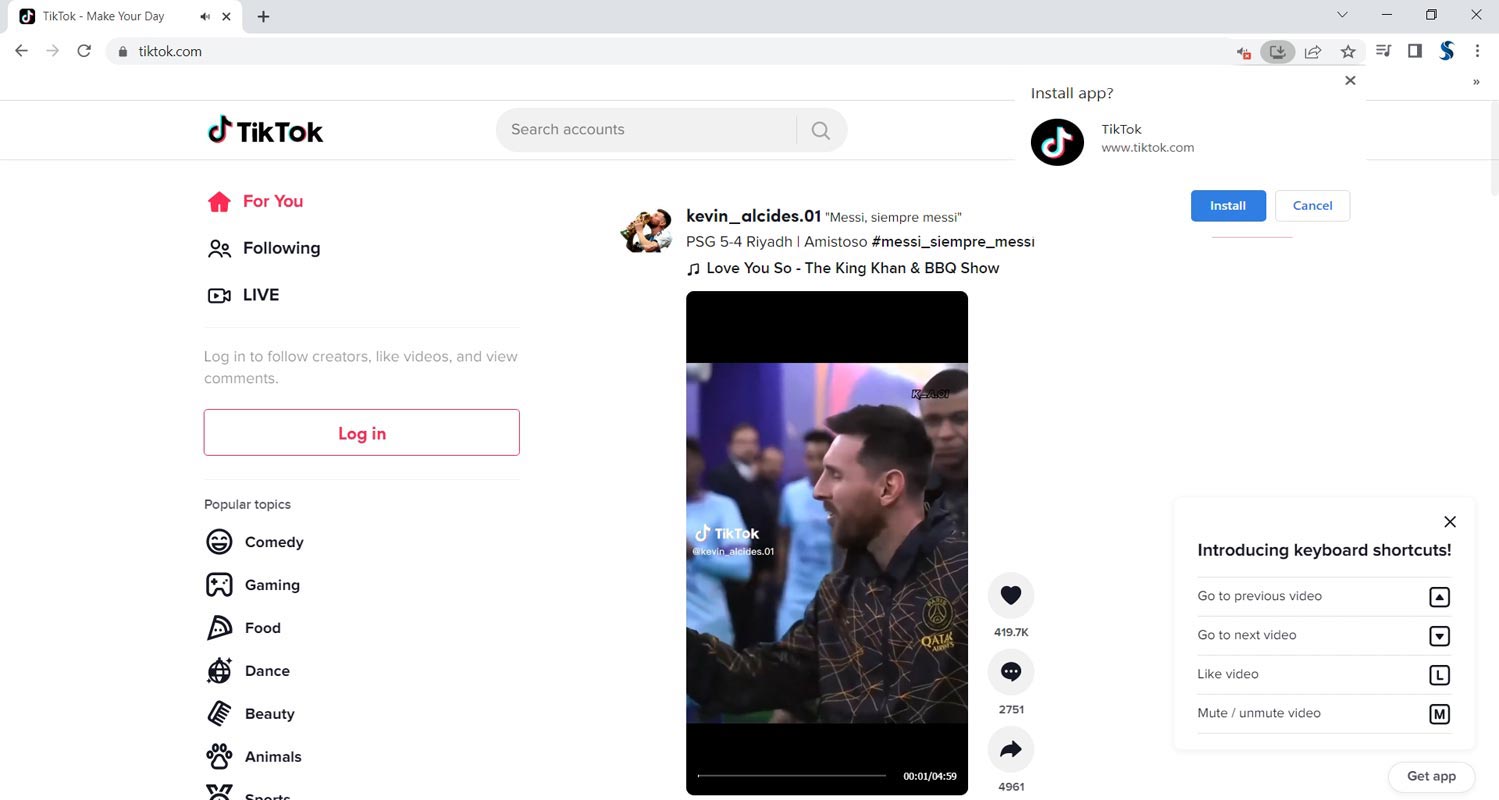This screenshot has height=800, width=1499.
Task: Close the TikTok browser tab
Action: pyautogui.click(x=228, y=17)
